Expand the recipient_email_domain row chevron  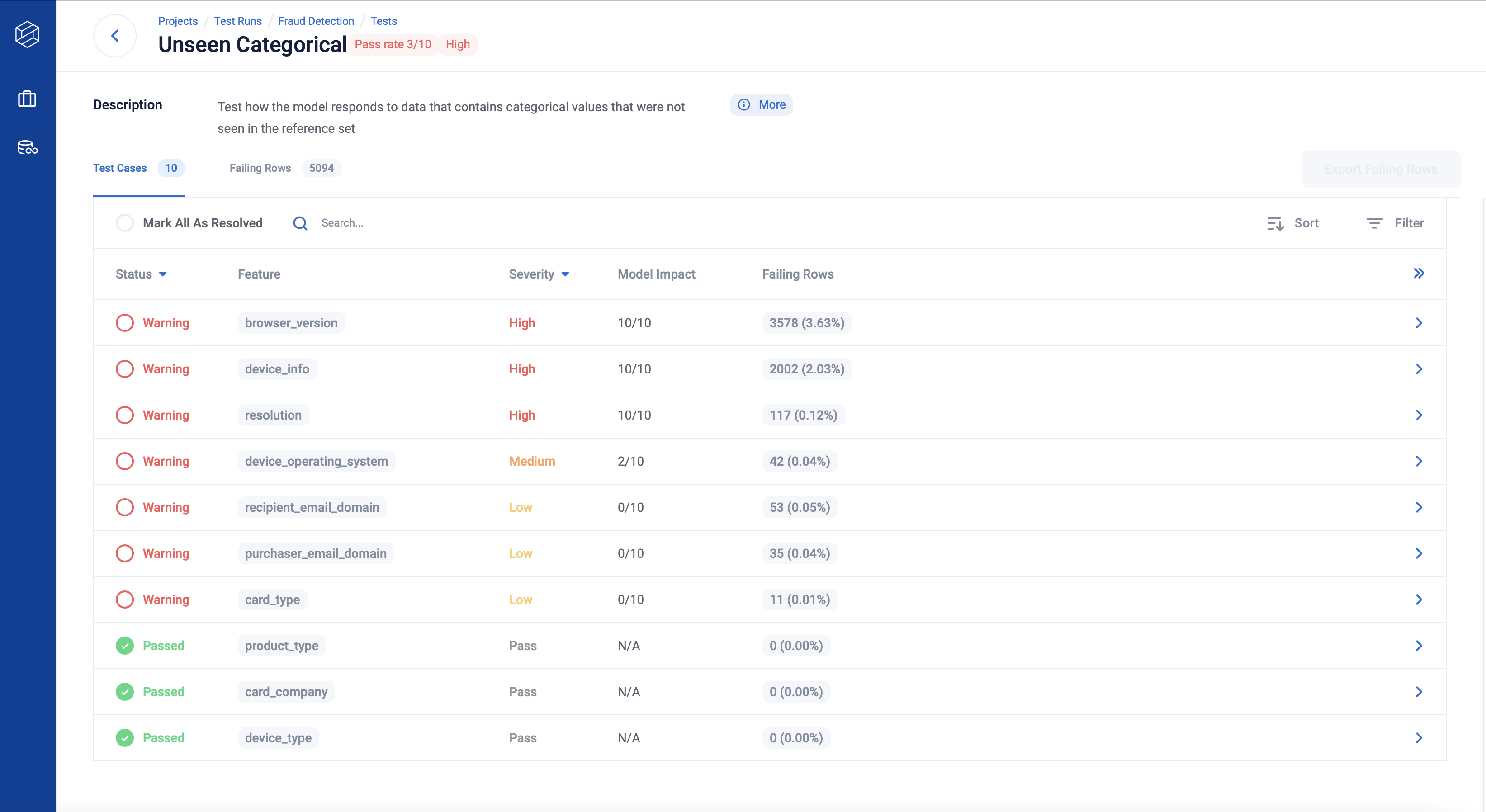(x=1419, y=507)
